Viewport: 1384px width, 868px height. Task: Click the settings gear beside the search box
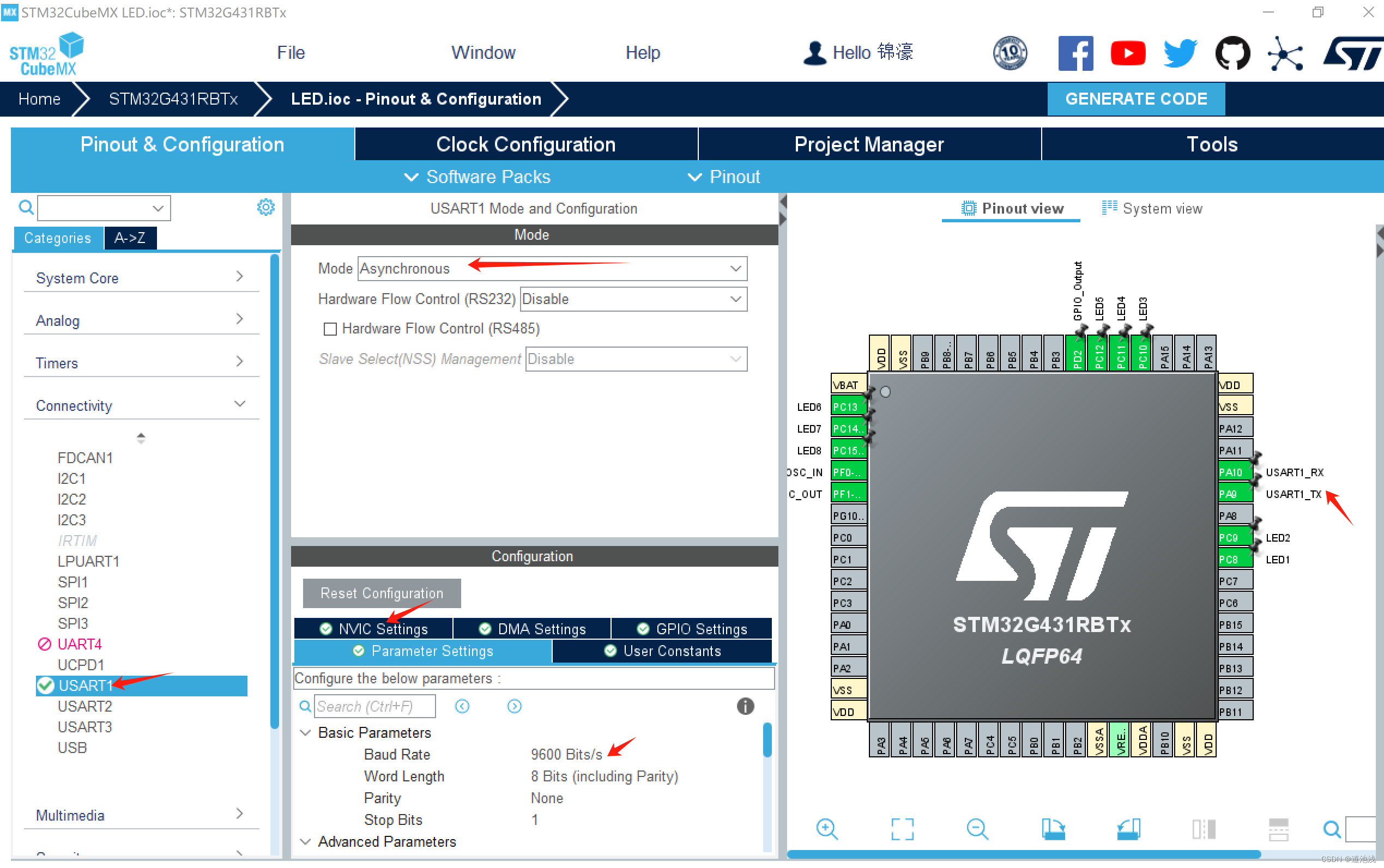pos(265,207)
